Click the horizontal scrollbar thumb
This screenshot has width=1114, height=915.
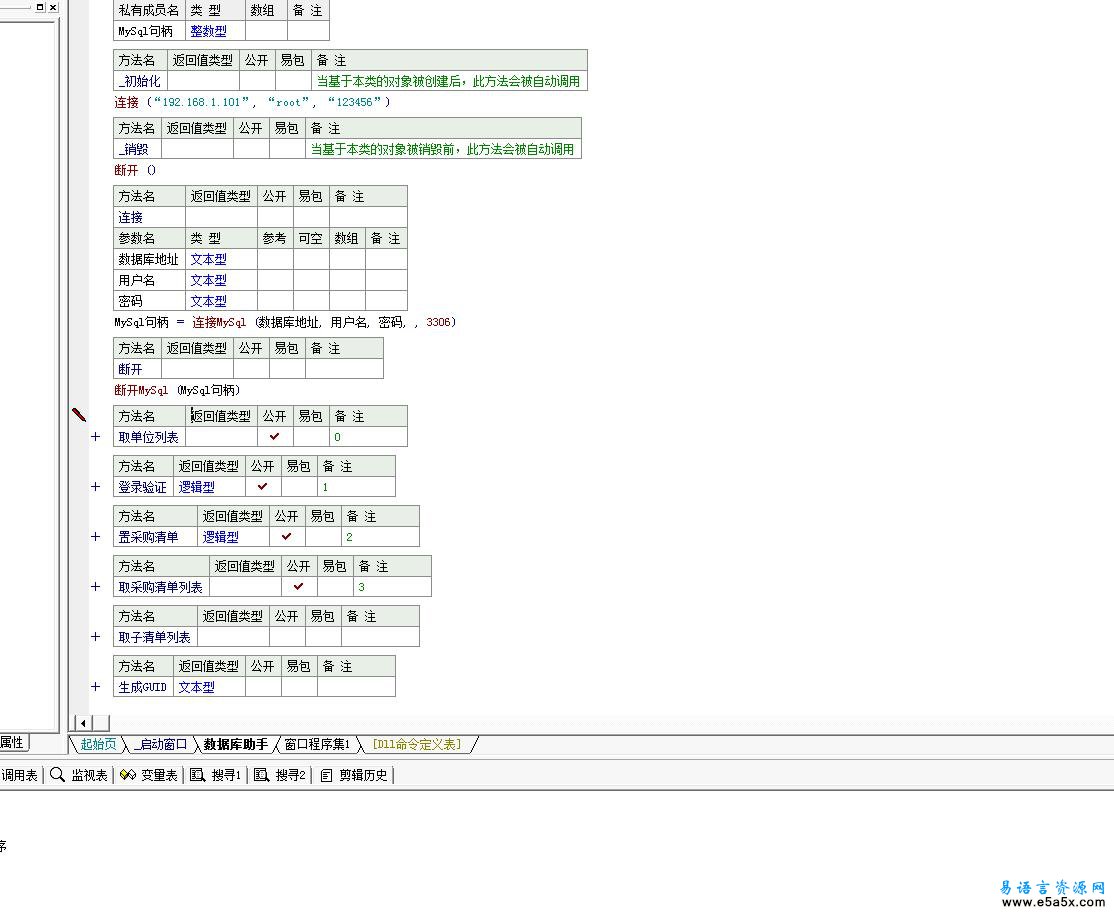[x=102, y=723]
